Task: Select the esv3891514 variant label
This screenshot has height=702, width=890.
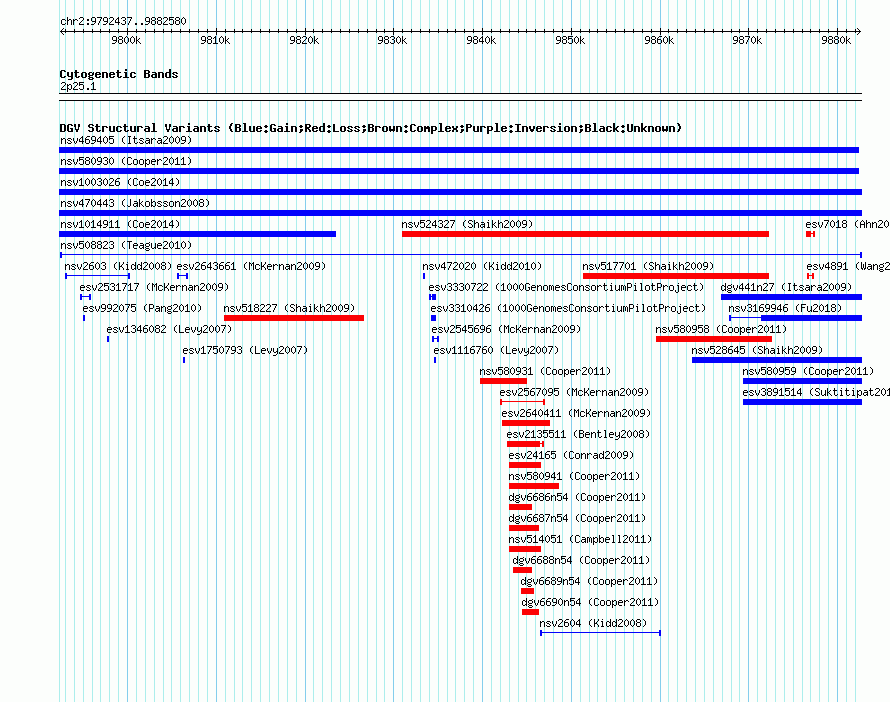Action: 816,392
